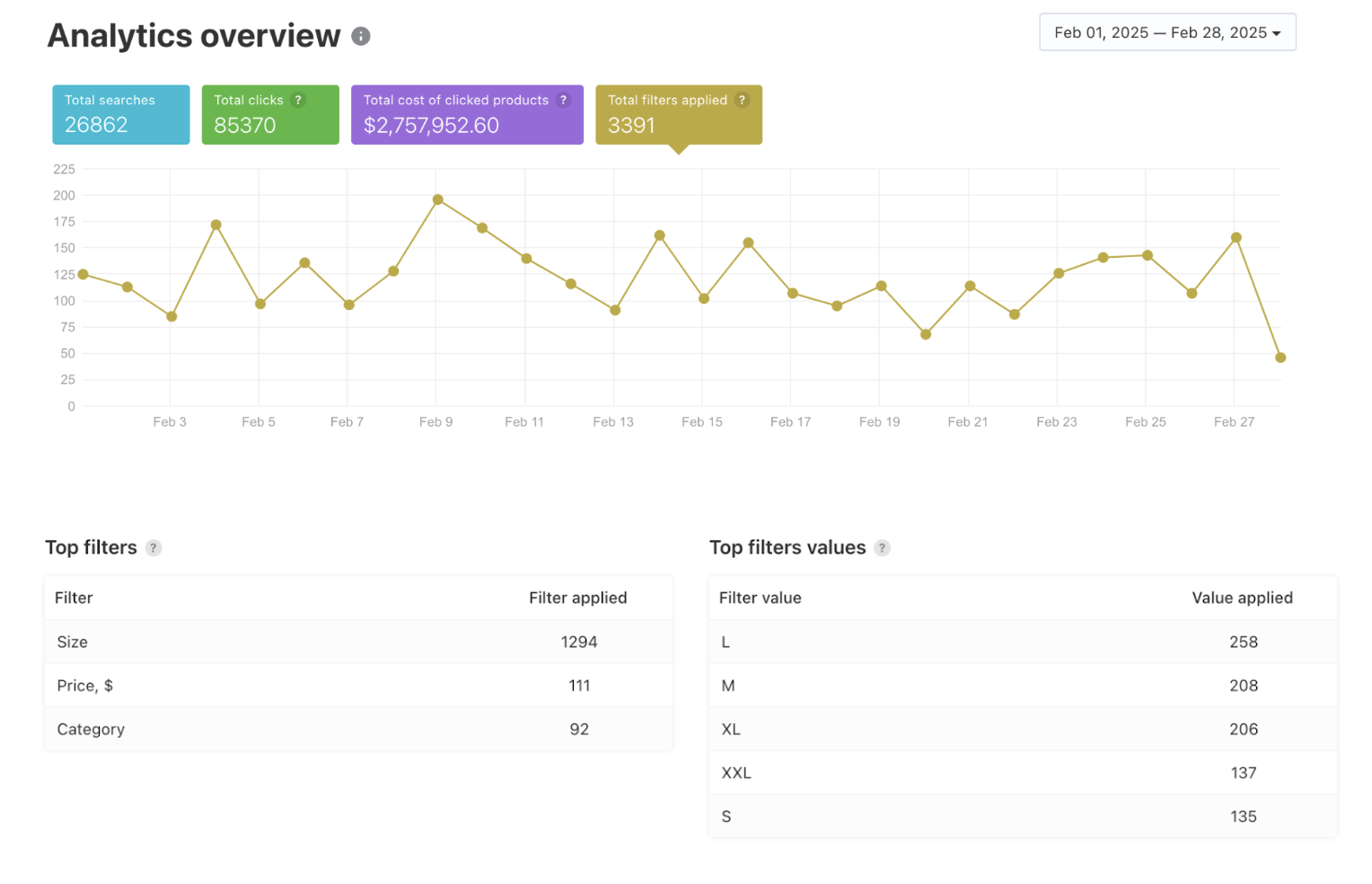Click the value 208 in Top filters values
Screen dimensions: 1372x884
coord(1244,685)
